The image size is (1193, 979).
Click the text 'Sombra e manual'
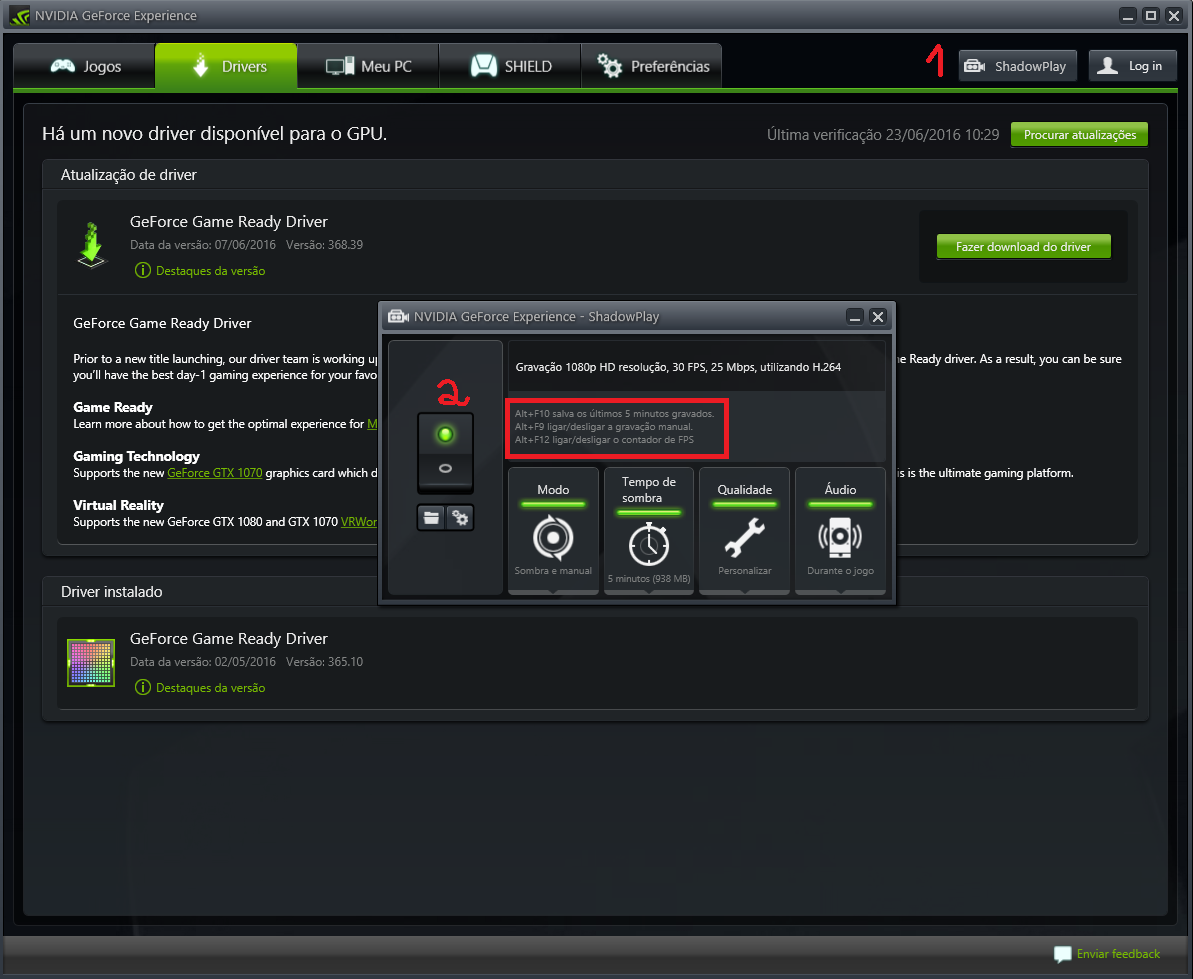553,571
